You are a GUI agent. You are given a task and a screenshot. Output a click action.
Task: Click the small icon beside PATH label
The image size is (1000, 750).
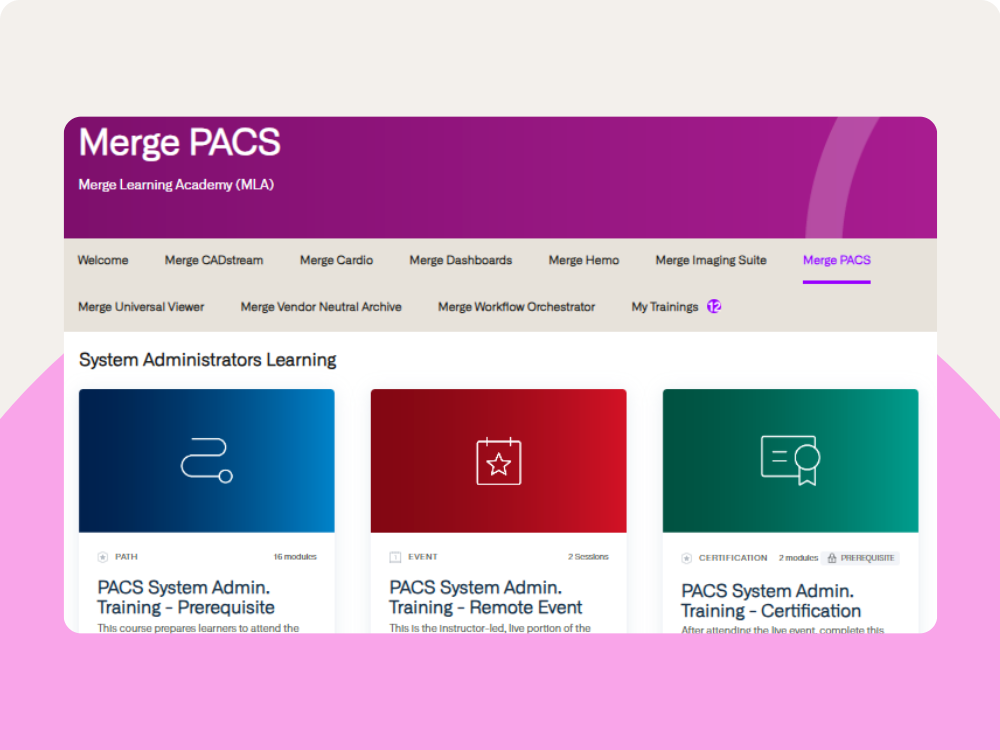tap(103, 557)
